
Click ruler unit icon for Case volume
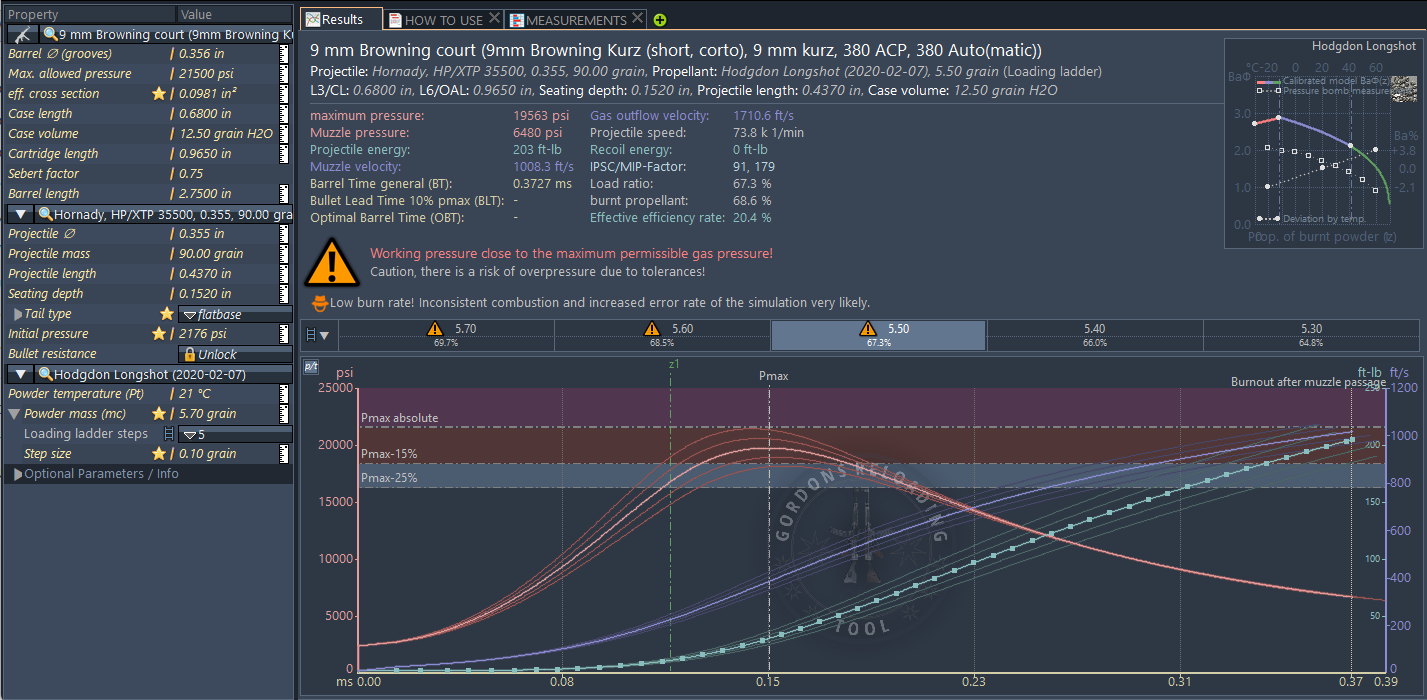(284, 134)
